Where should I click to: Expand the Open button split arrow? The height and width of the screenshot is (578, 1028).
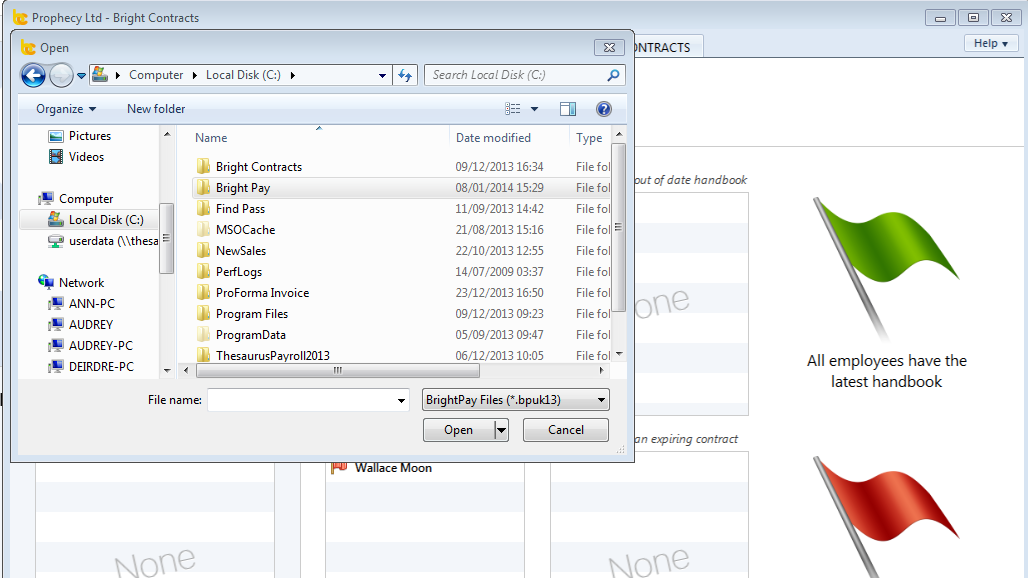click(x=502, y=430)
